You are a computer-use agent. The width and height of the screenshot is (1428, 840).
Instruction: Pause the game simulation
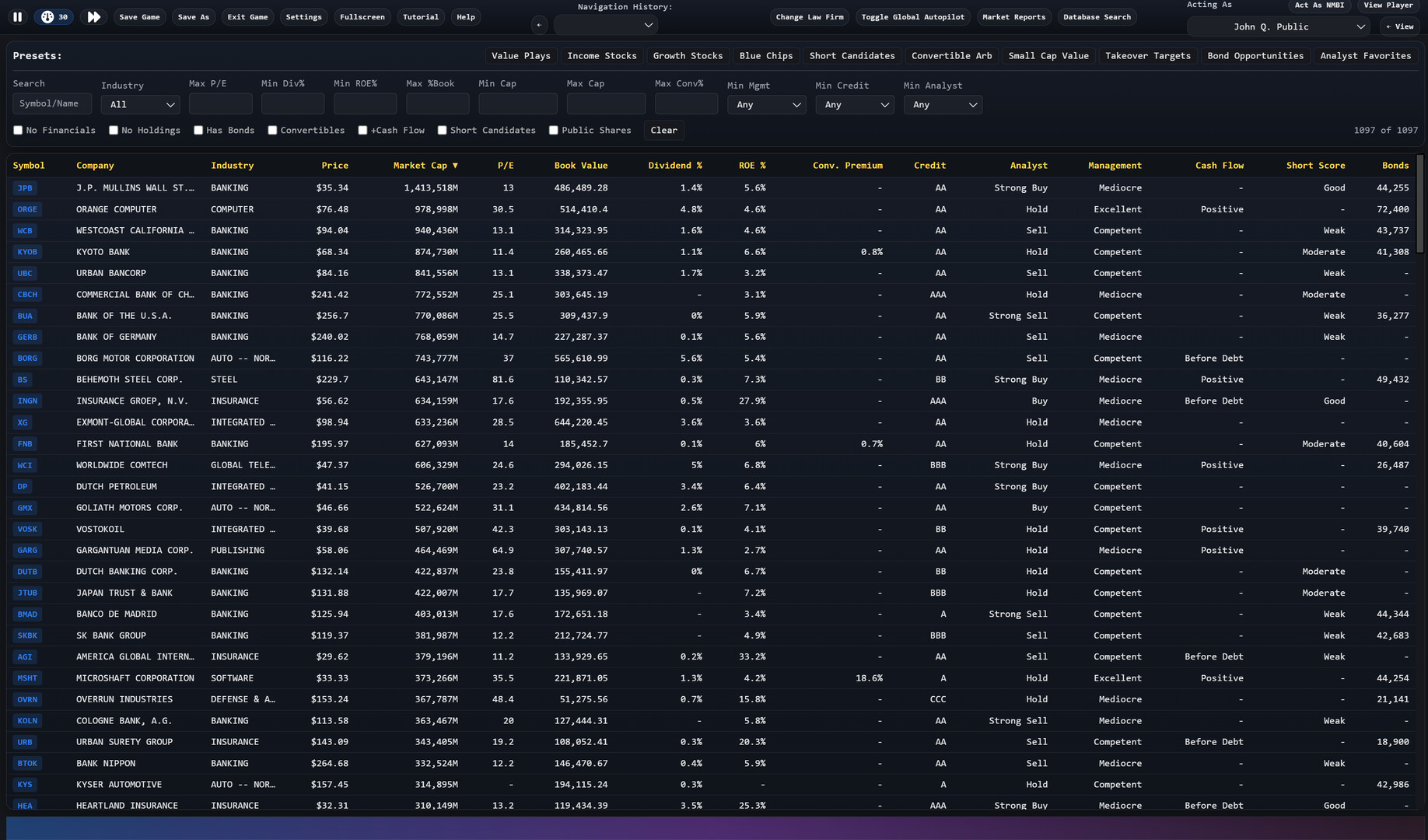pyautogui.click(x=17, y=17)
